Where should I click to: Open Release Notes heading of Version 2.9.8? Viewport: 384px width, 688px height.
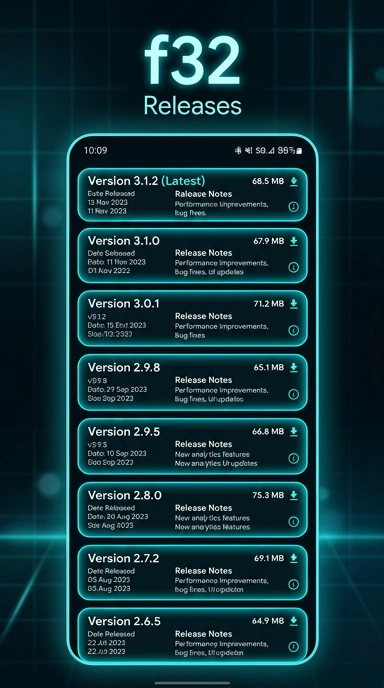coord(203,380)
